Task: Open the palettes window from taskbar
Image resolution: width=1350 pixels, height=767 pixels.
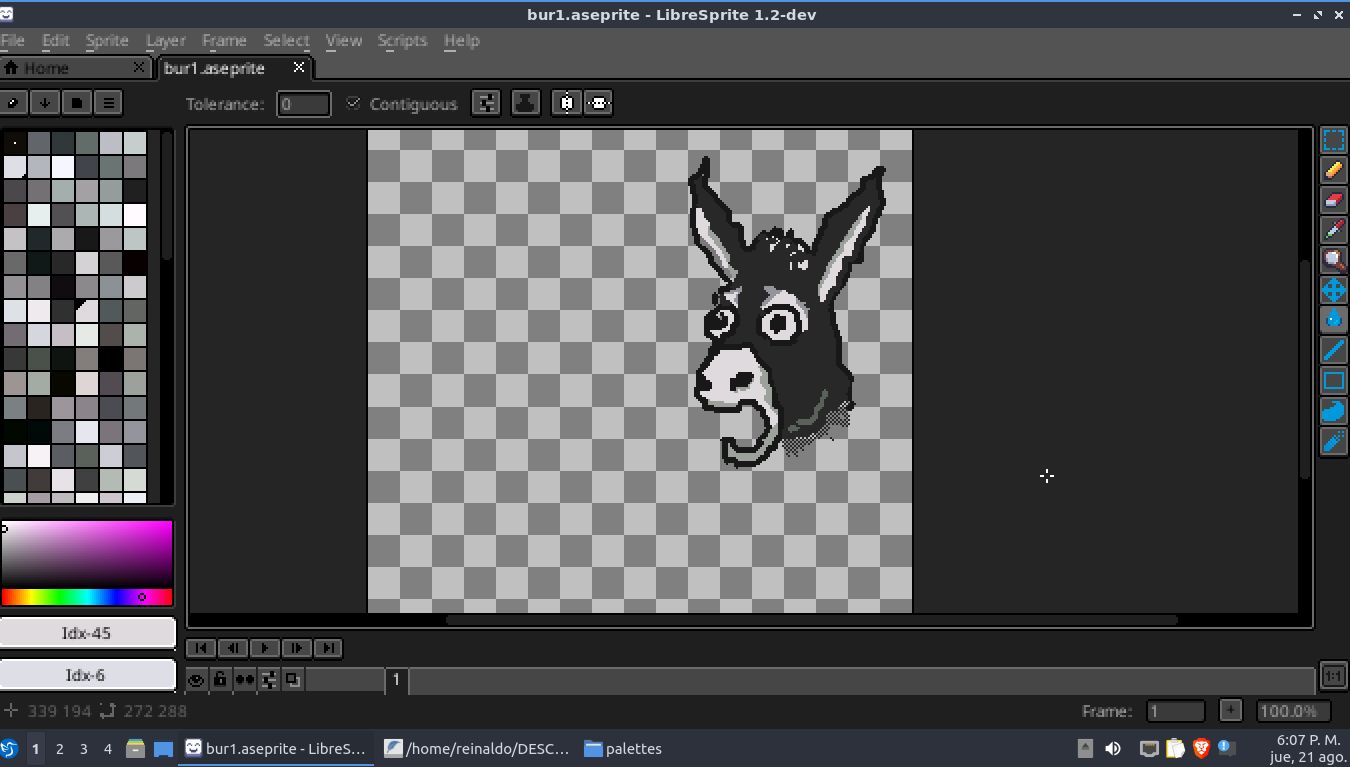Action: pyautogui.click(x=622, y=748)
